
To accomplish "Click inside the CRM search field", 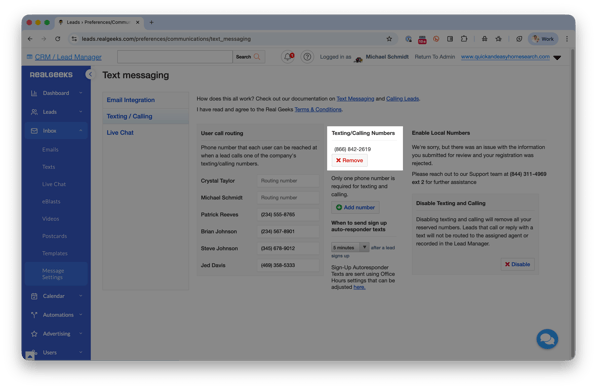I will point(175,57).
